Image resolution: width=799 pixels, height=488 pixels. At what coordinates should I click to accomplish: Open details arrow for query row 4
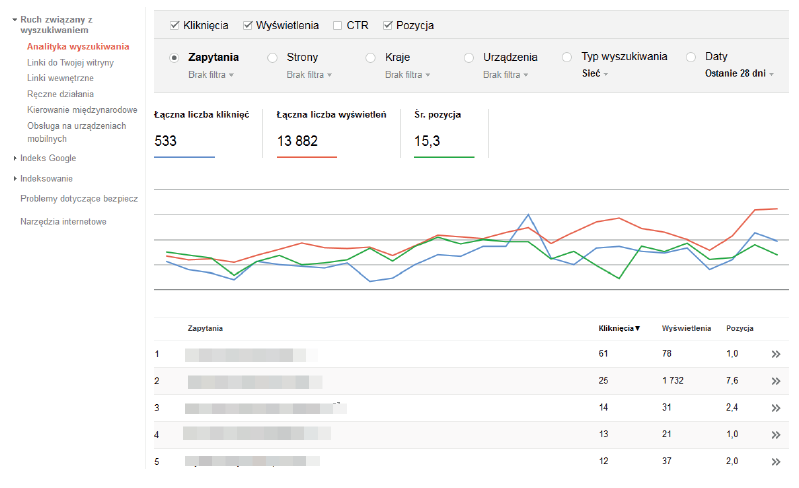775,435
